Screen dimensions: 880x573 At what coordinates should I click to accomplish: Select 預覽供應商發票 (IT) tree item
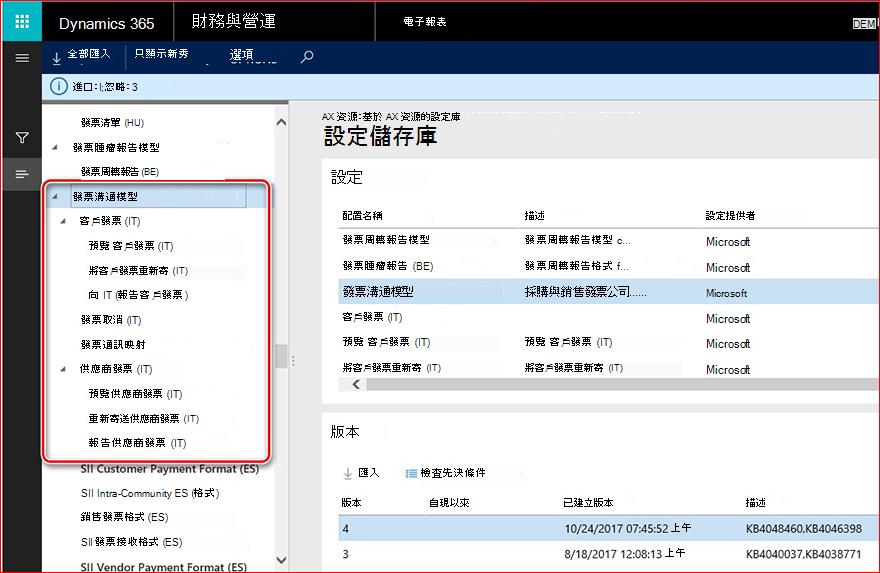[135, 394]
